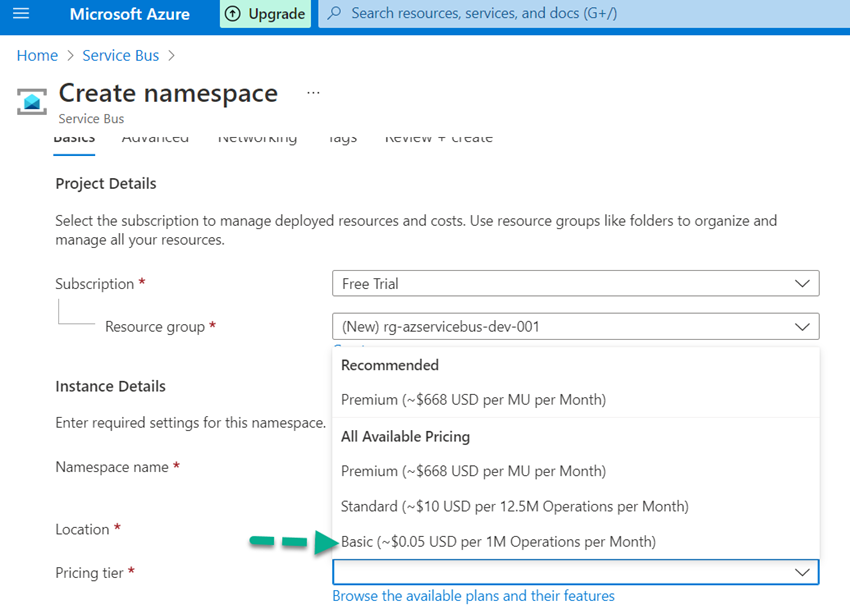Click the Microsoft Azure home logo
The width and height of the screenshot is (850, 614).
[129, 14]
